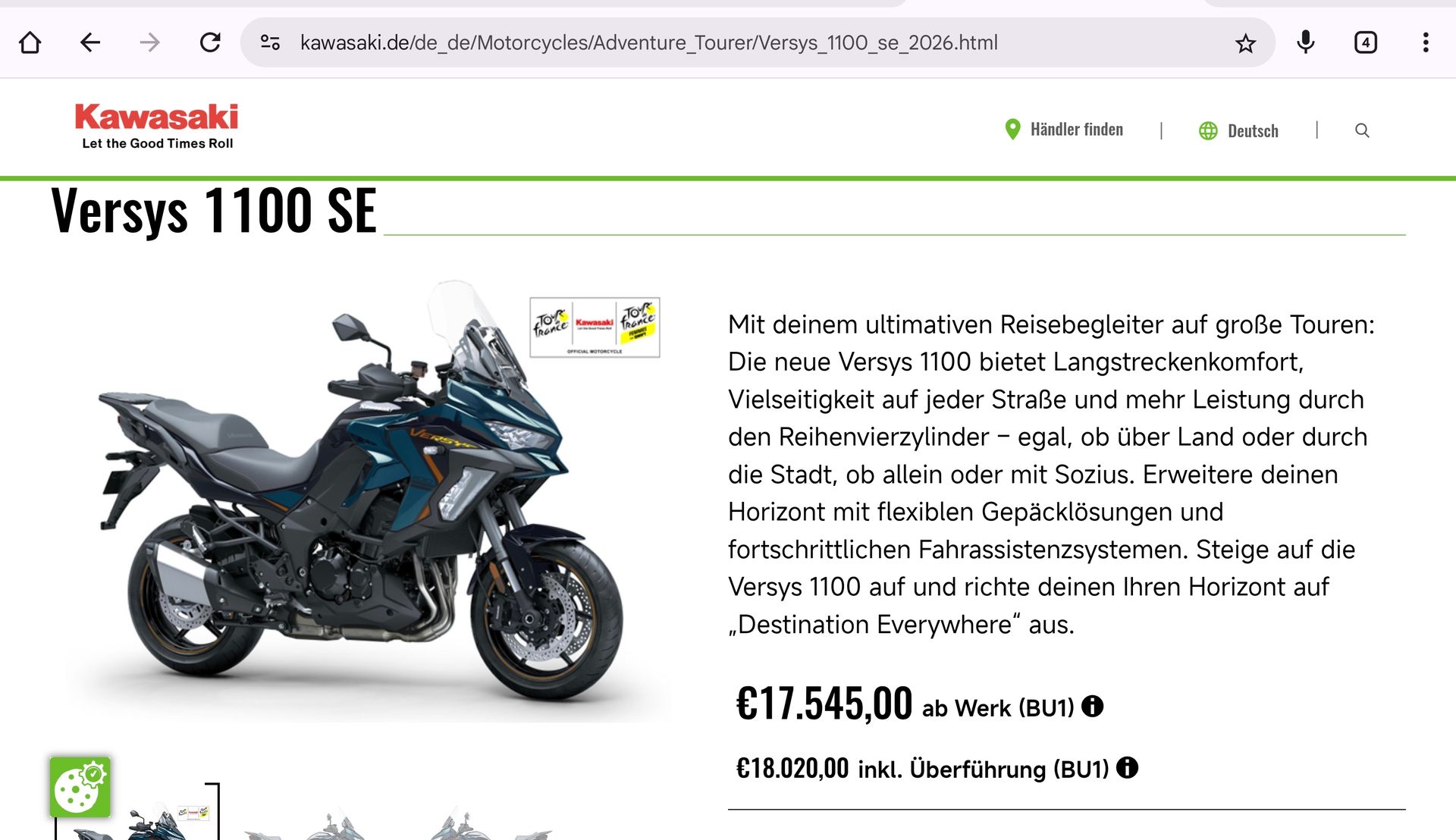The height and width of the screenshot is (840, 1456).
Task: Open the tab switcher showing 4 tabs
Action: point(1366,42)
